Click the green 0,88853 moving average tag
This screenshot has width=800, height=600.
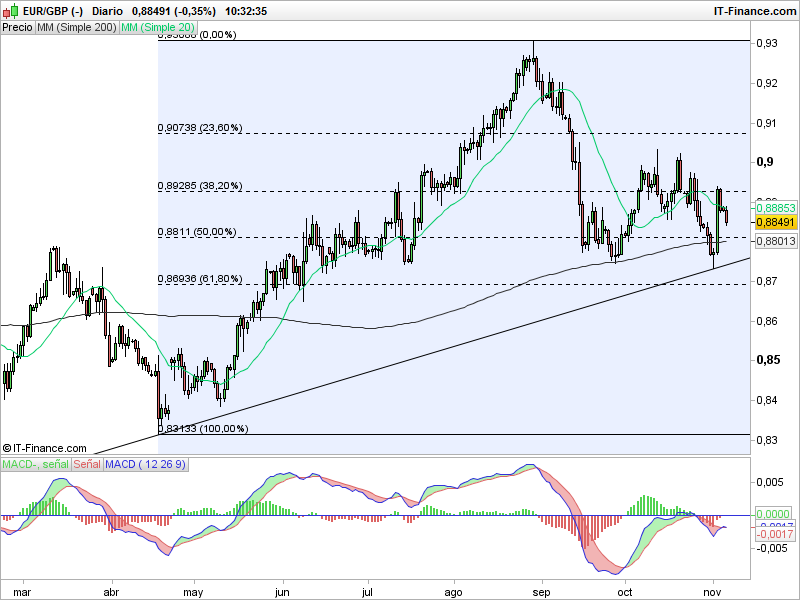tap(776, 208)
